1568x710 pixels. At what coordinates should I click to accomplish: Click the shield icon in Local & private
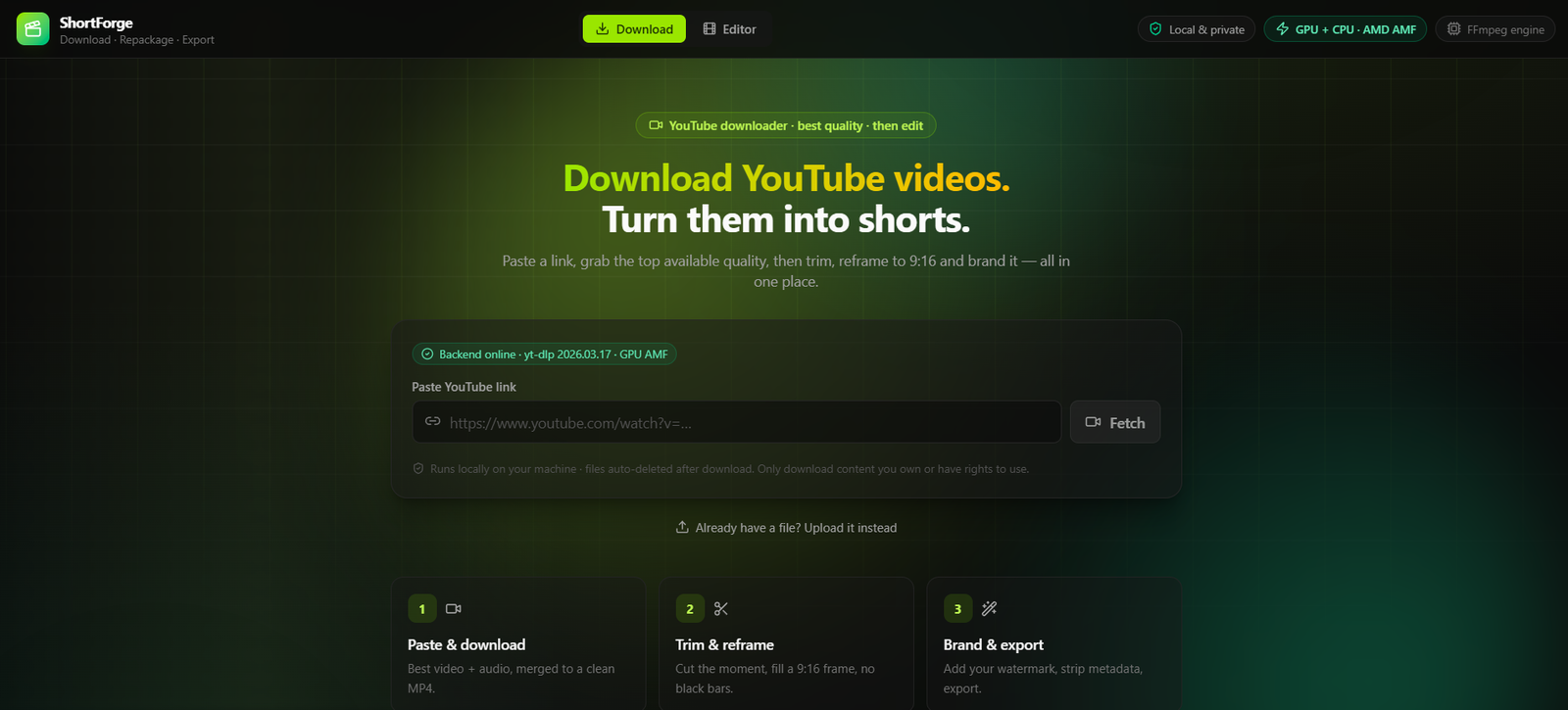1155,29
